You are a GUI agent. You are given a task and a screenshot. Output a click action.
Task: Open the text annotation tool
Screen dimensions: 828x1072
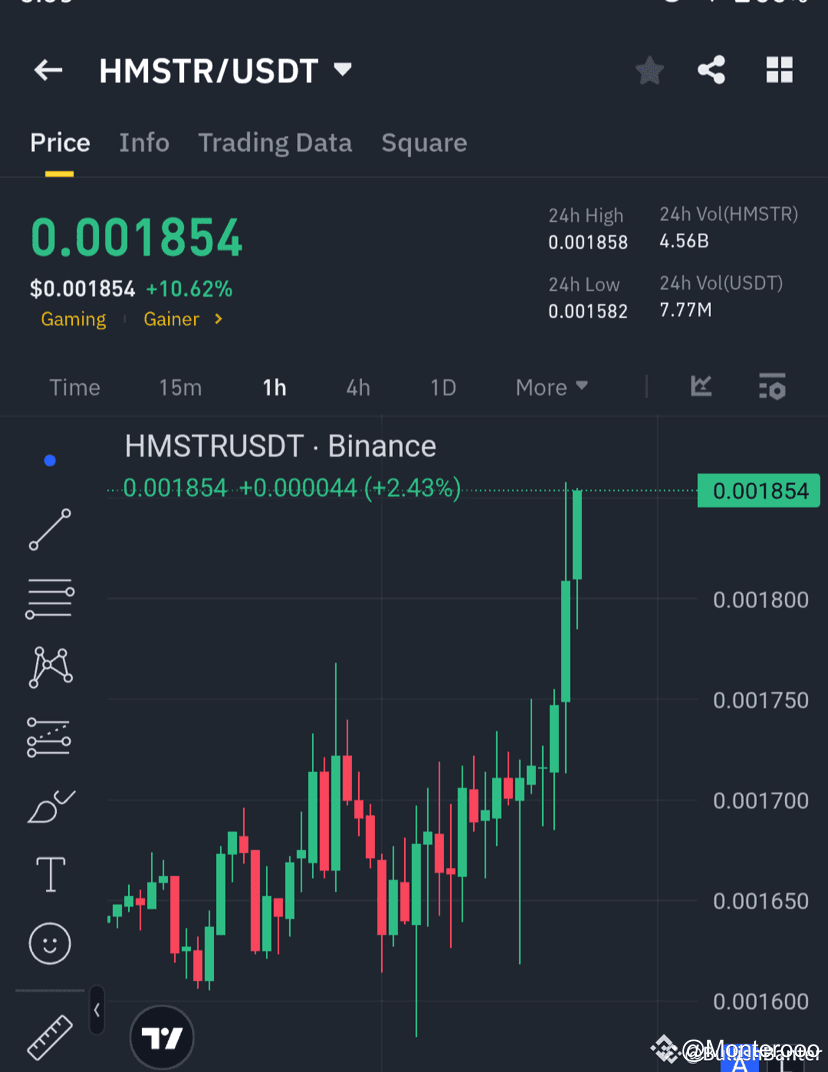pyautogui.click(x=49, y=873)
